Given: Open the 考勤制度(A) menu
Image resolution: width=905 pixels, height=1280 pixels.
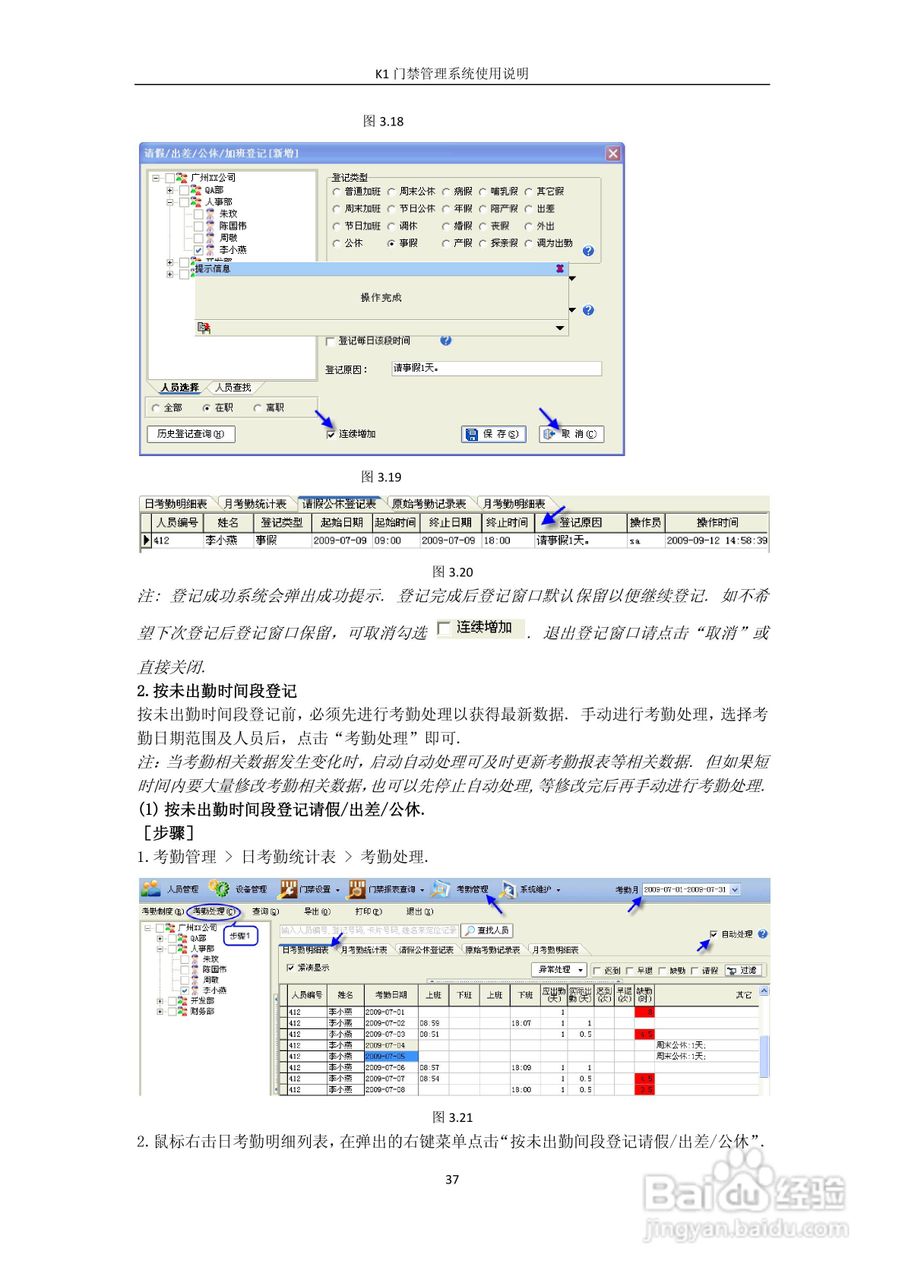Looking at the screenshot, I should click(x=162, y=911).
